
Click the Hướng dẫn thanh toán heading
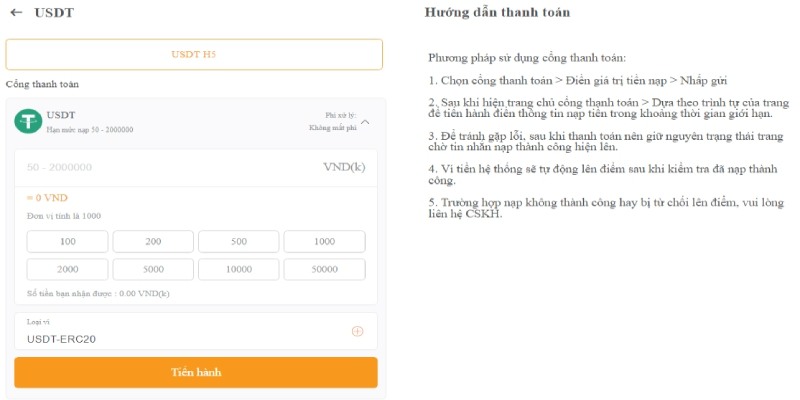click(497, 13)
